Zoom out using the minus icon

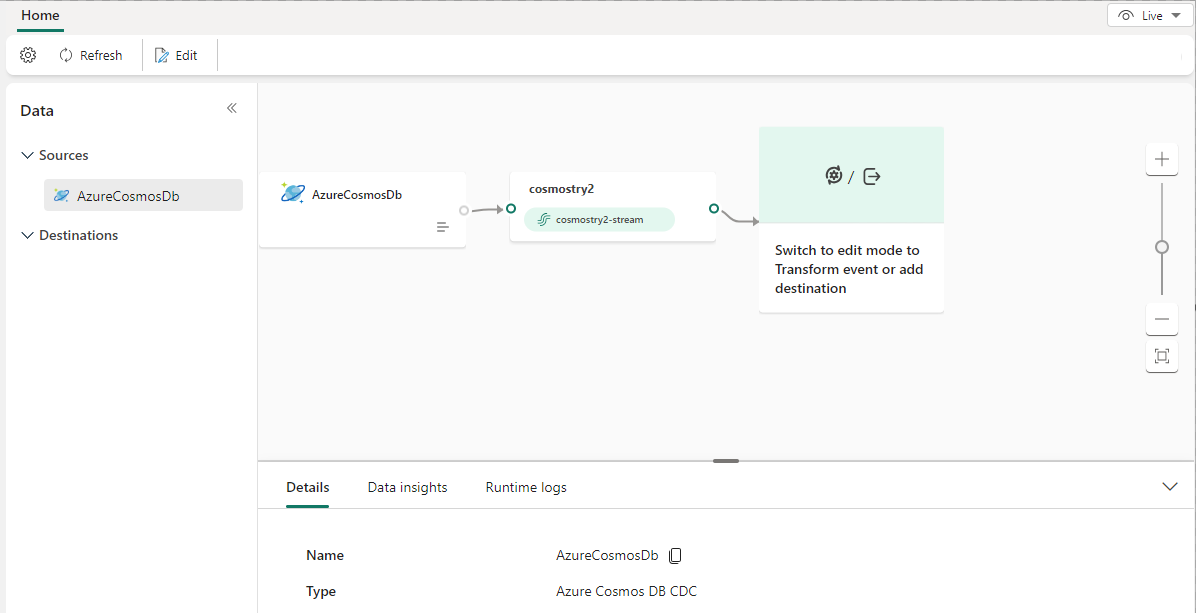pyautogui.click(x=1161, y=318)
